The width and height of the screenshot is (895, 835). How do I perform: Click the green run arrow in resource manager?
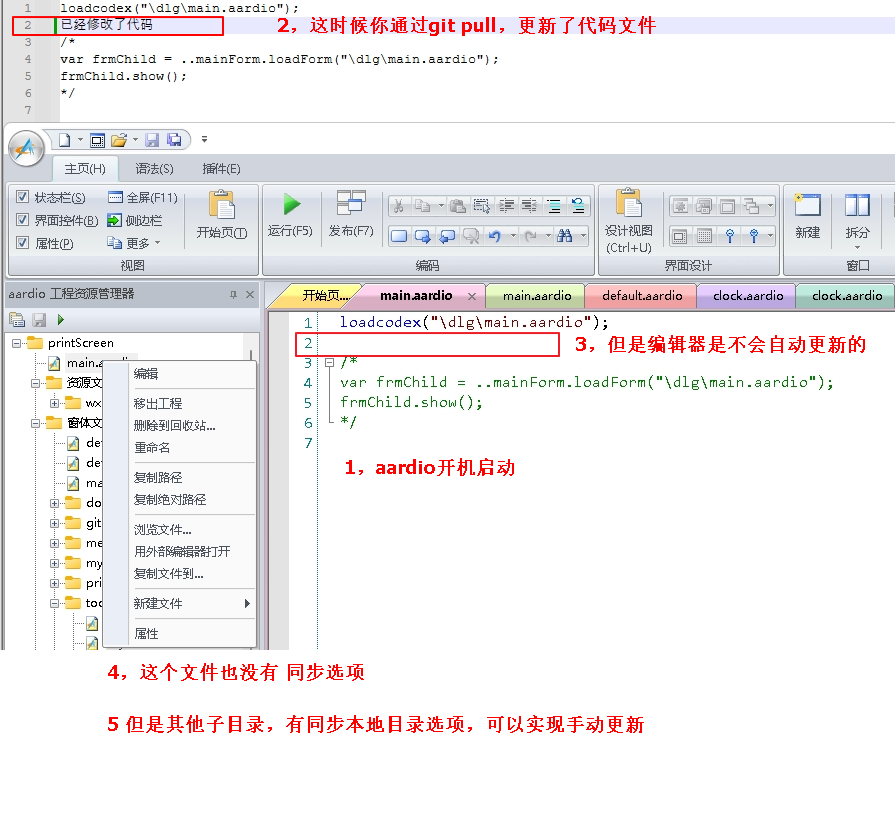click(x=61, y=320)
